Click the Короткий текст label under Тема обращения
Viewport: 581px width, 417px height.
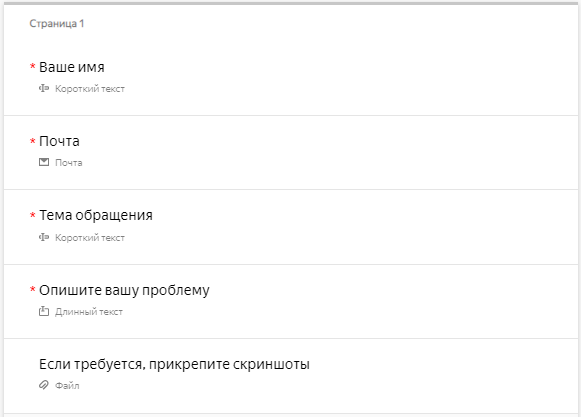tap(90, 238)
